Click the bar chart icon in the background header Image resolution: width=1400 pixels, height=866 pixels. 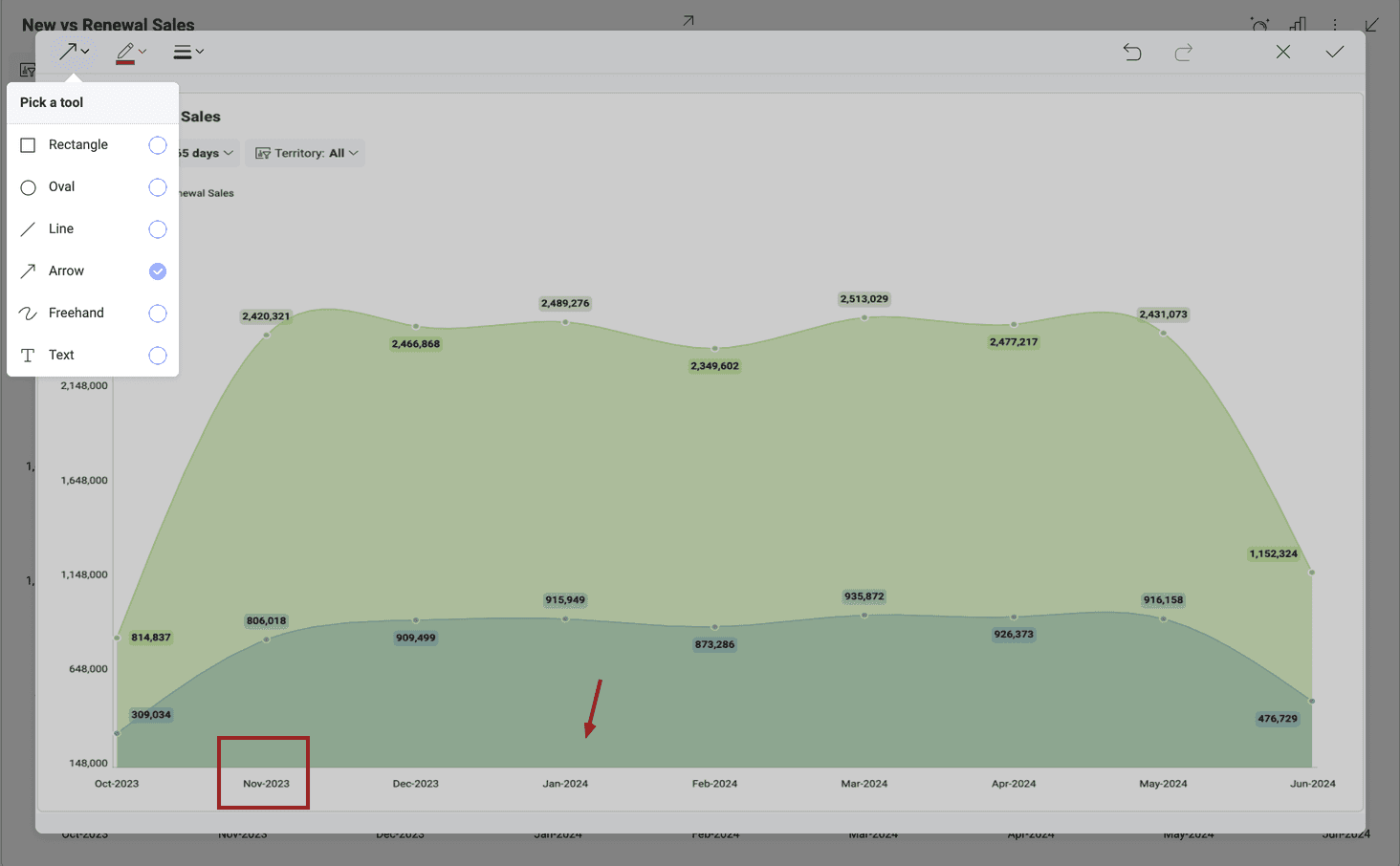click(x=1298, y=25)
